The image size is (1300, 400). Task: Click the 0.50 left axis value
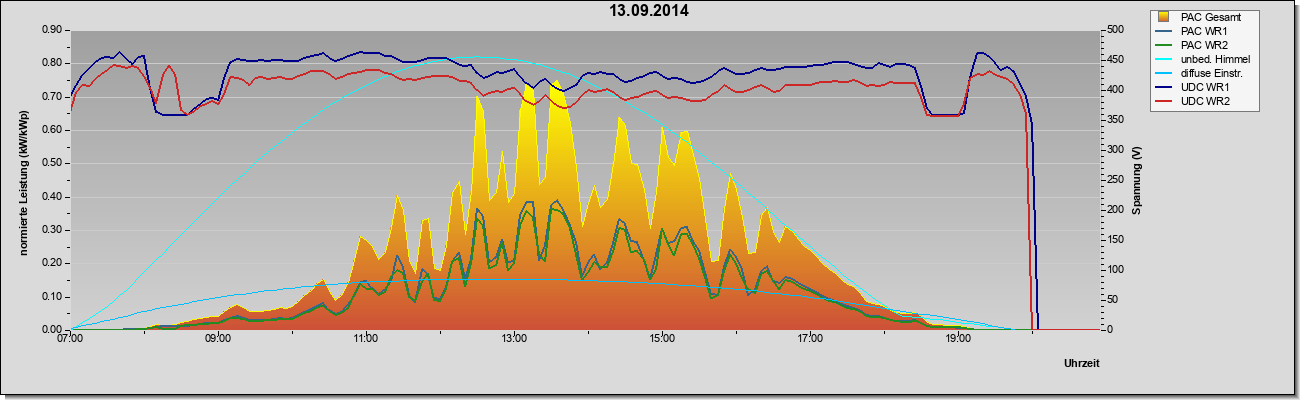[53, 163]
